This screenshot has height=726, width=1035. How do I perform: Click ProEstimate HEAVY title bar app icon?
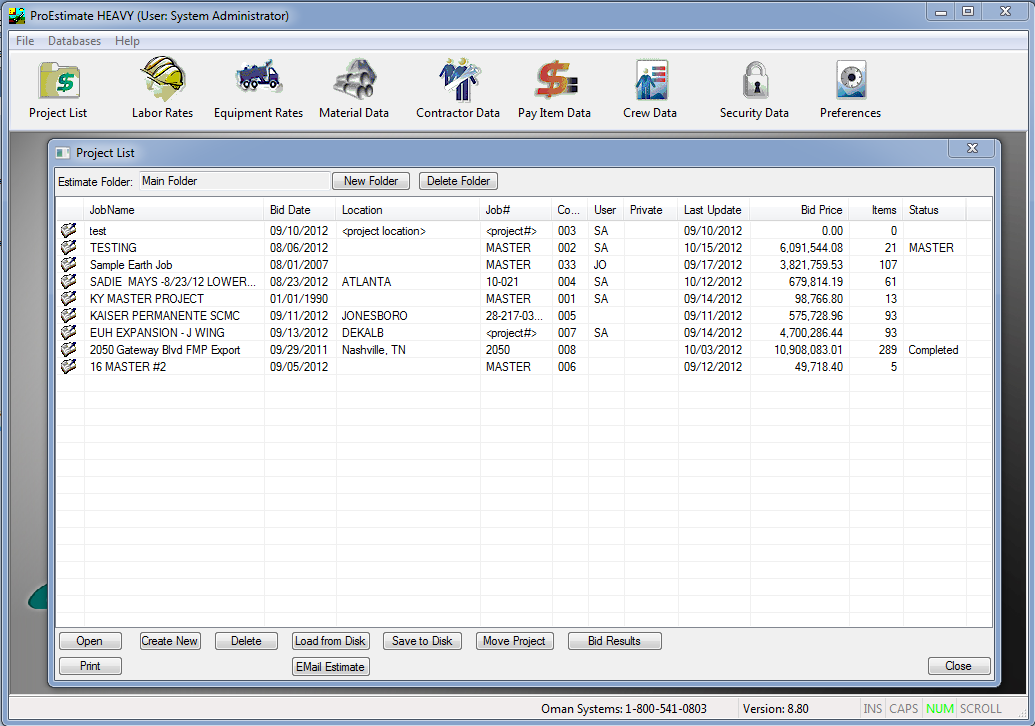17,15
